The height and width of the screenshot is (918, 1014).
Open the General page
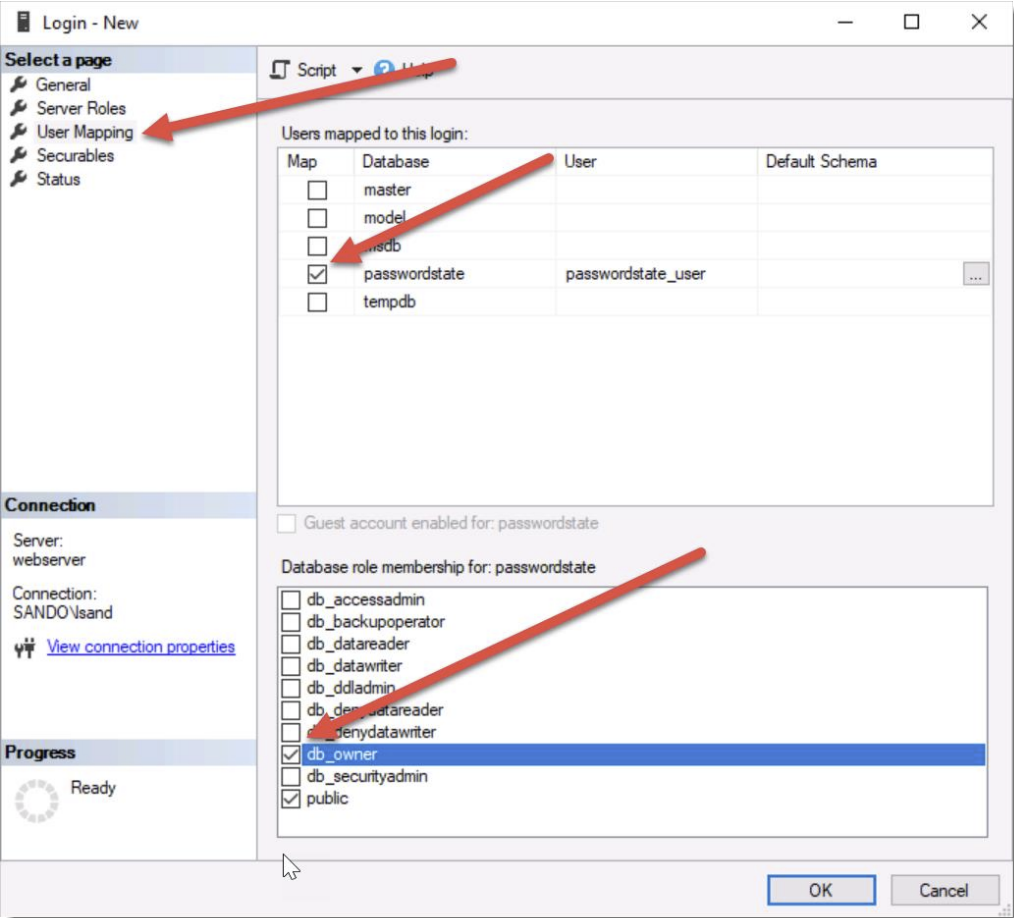[63, 85]
